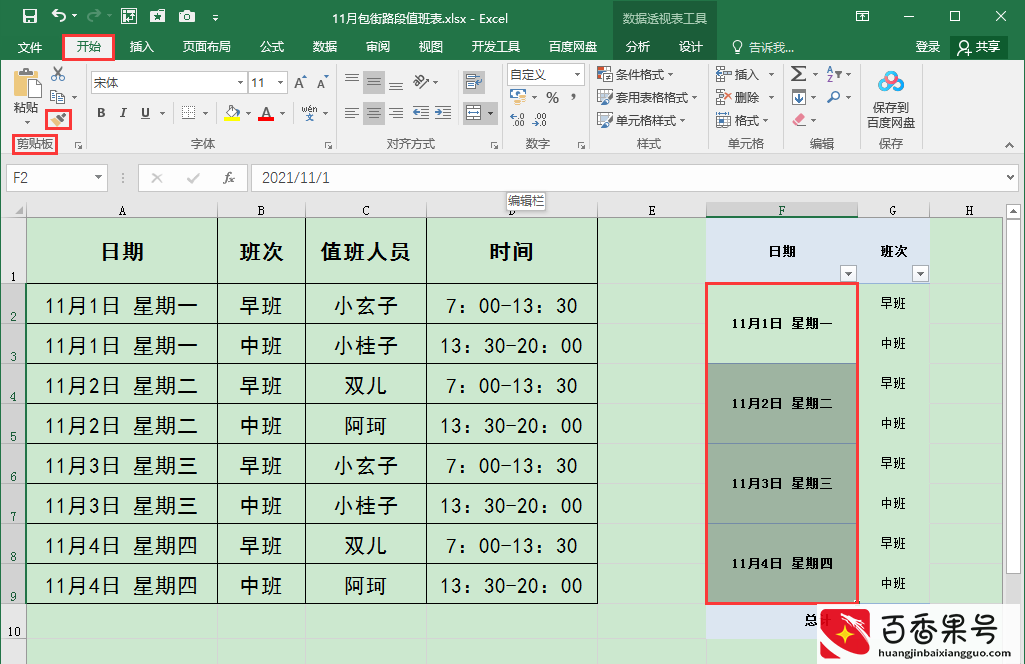1025x664 pixels.
Task: Toggle align left button
Action: coord(352,113)
